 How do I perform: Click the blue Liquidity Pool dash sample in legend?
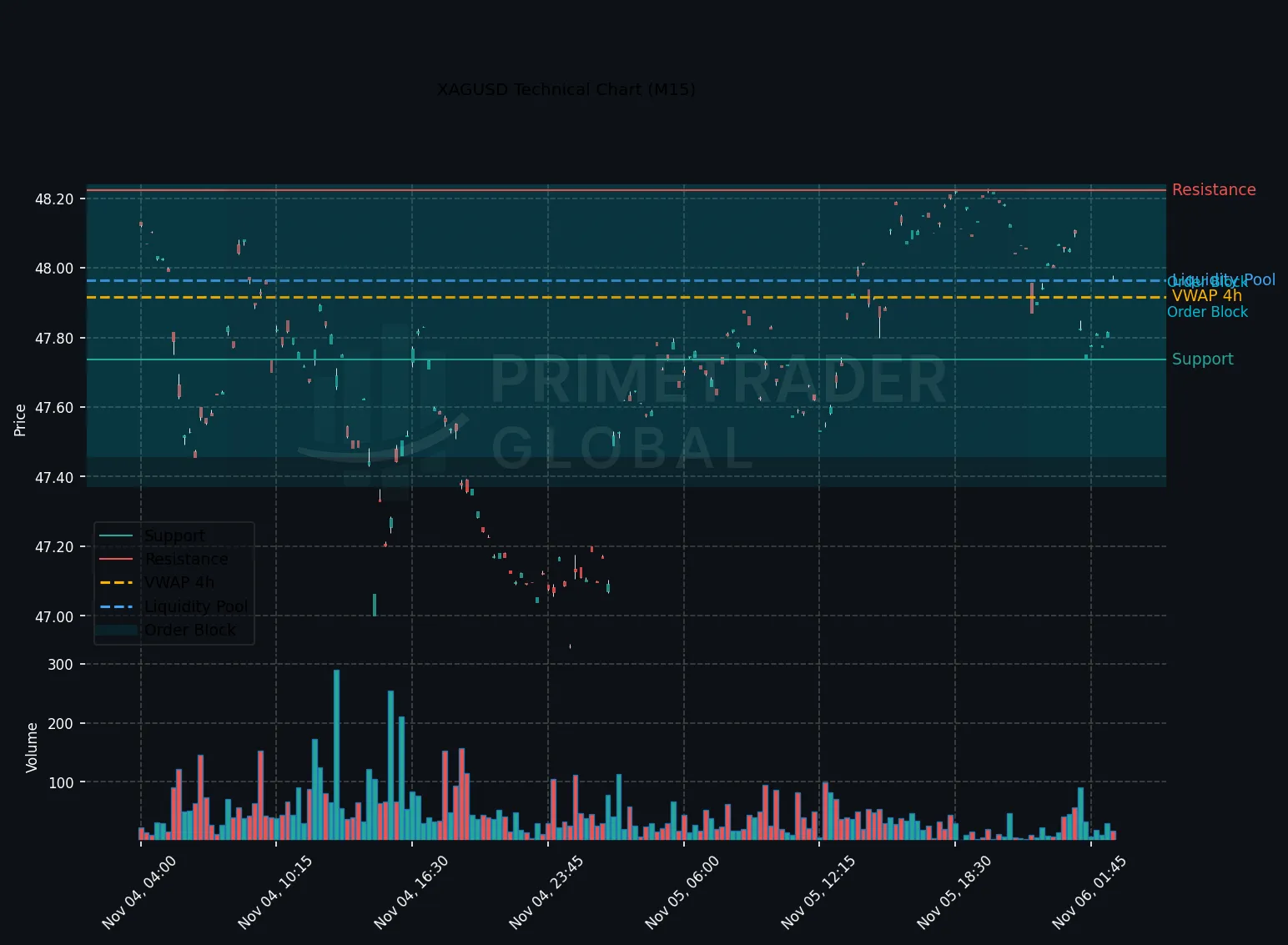116,606
